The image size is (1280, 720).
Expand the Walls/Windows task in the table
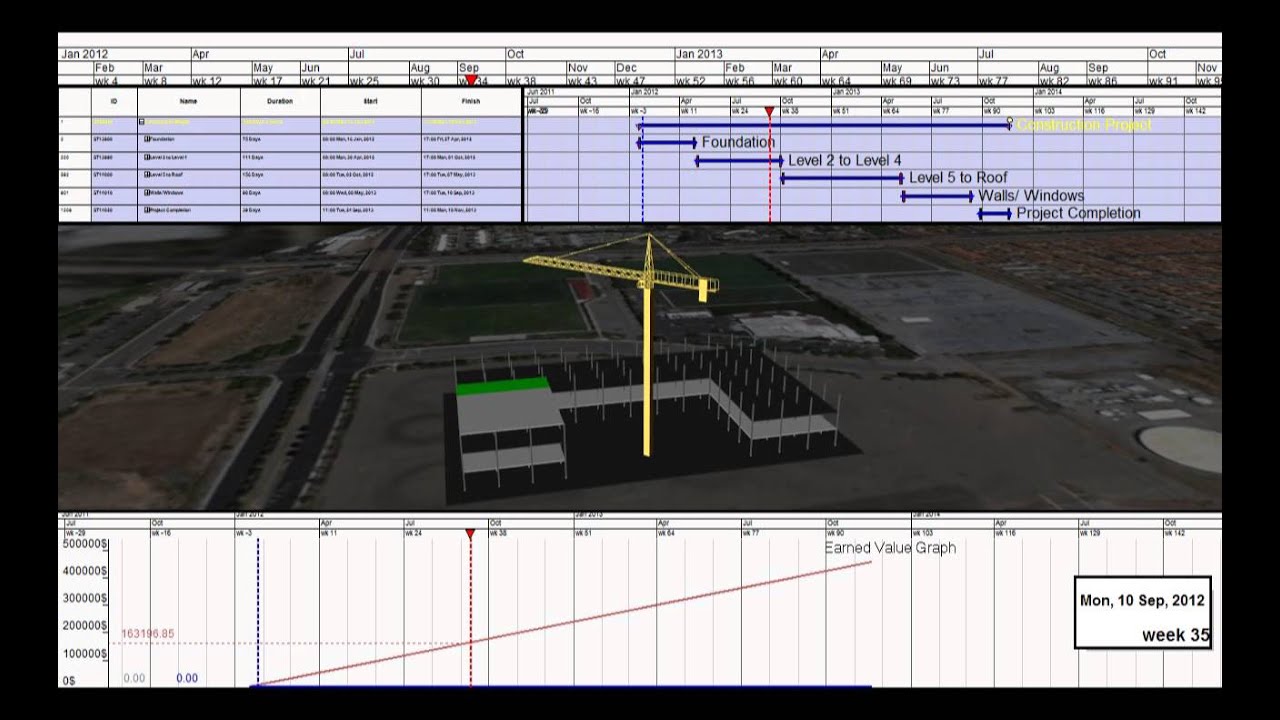coord(147,193)
